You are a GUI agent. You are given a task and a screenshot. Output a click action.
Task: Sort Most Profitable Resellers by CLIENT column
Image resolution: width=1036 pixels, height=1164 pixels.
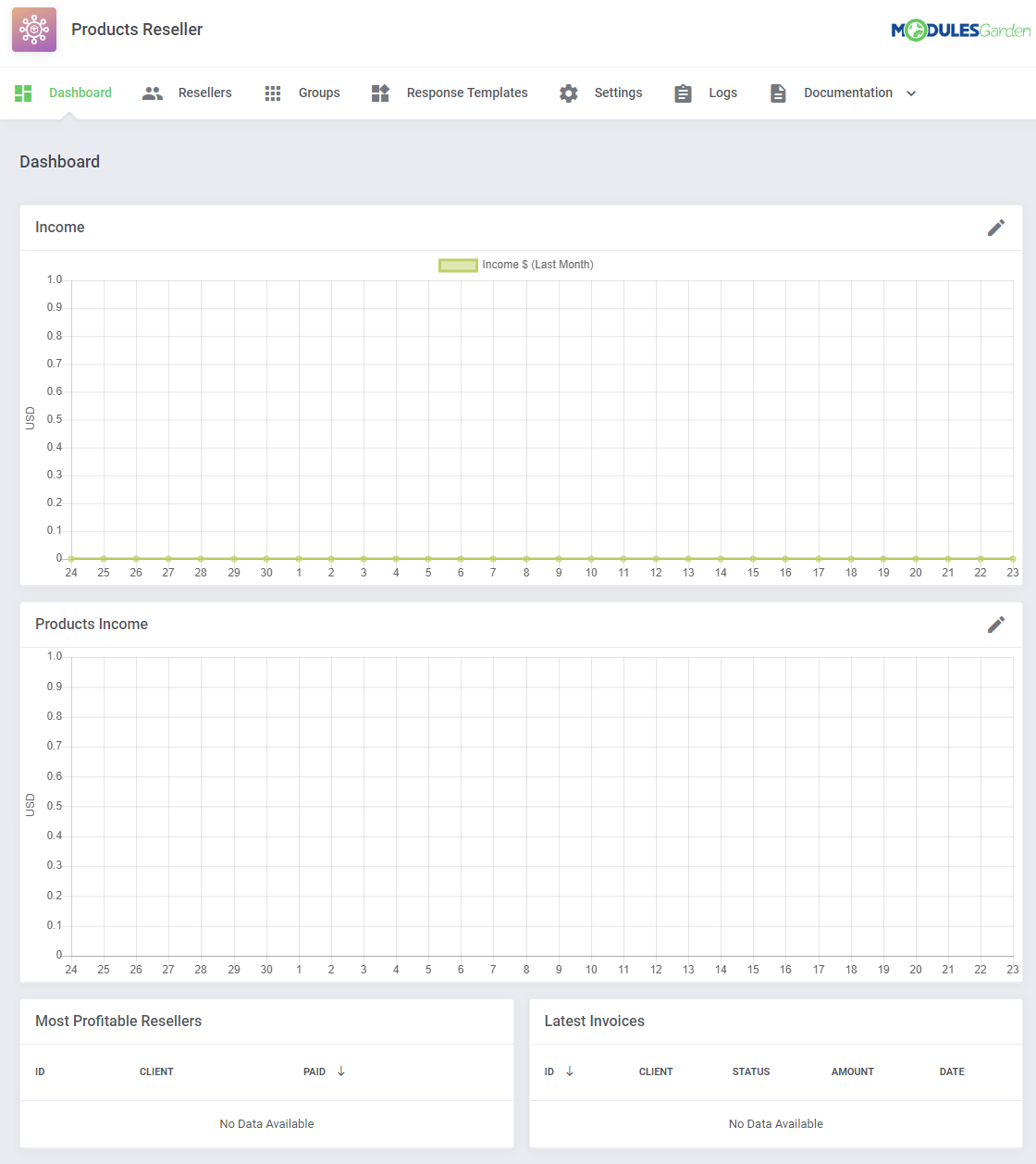pos(156,1071)
